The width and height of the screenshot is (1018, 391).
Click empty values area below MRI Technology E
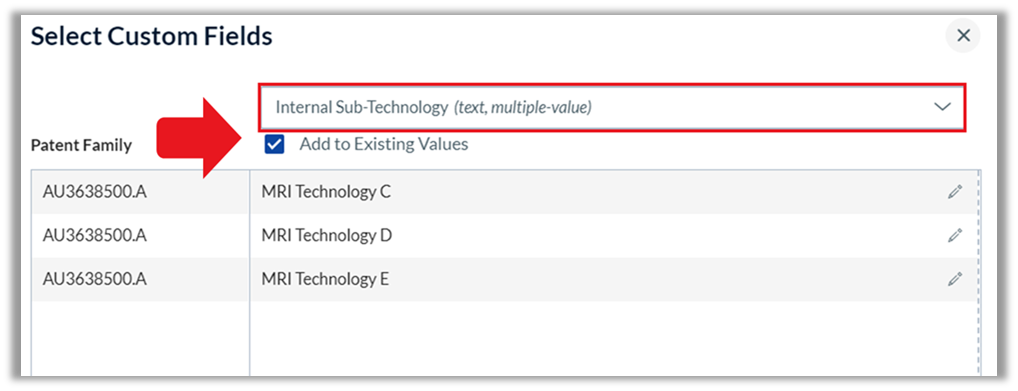click(614, 338)
